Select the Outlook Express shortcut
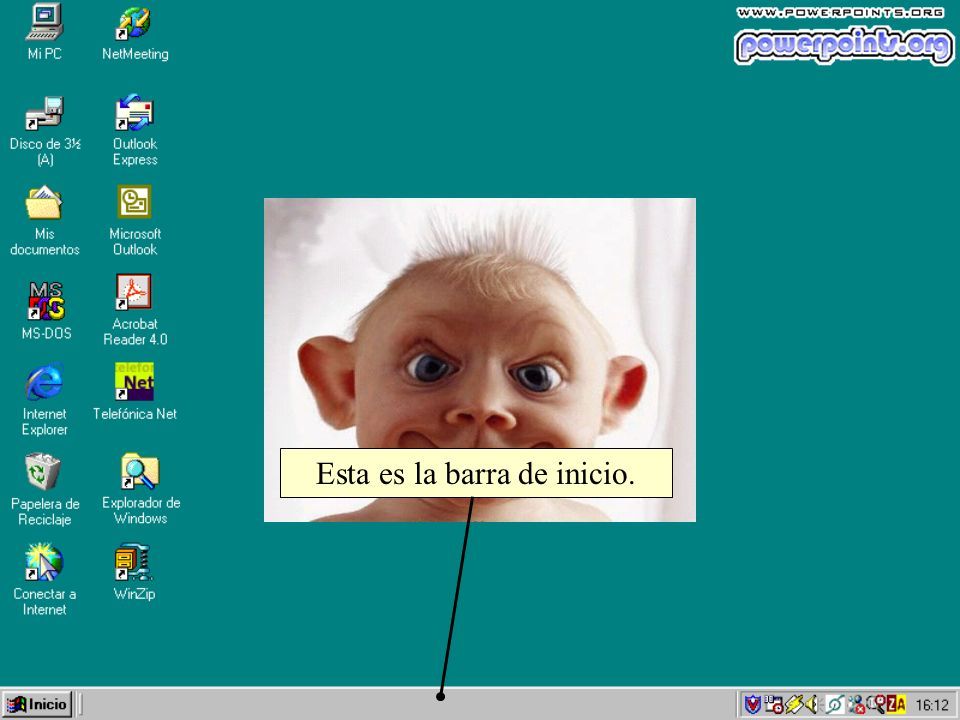 [x=135, y=130]
